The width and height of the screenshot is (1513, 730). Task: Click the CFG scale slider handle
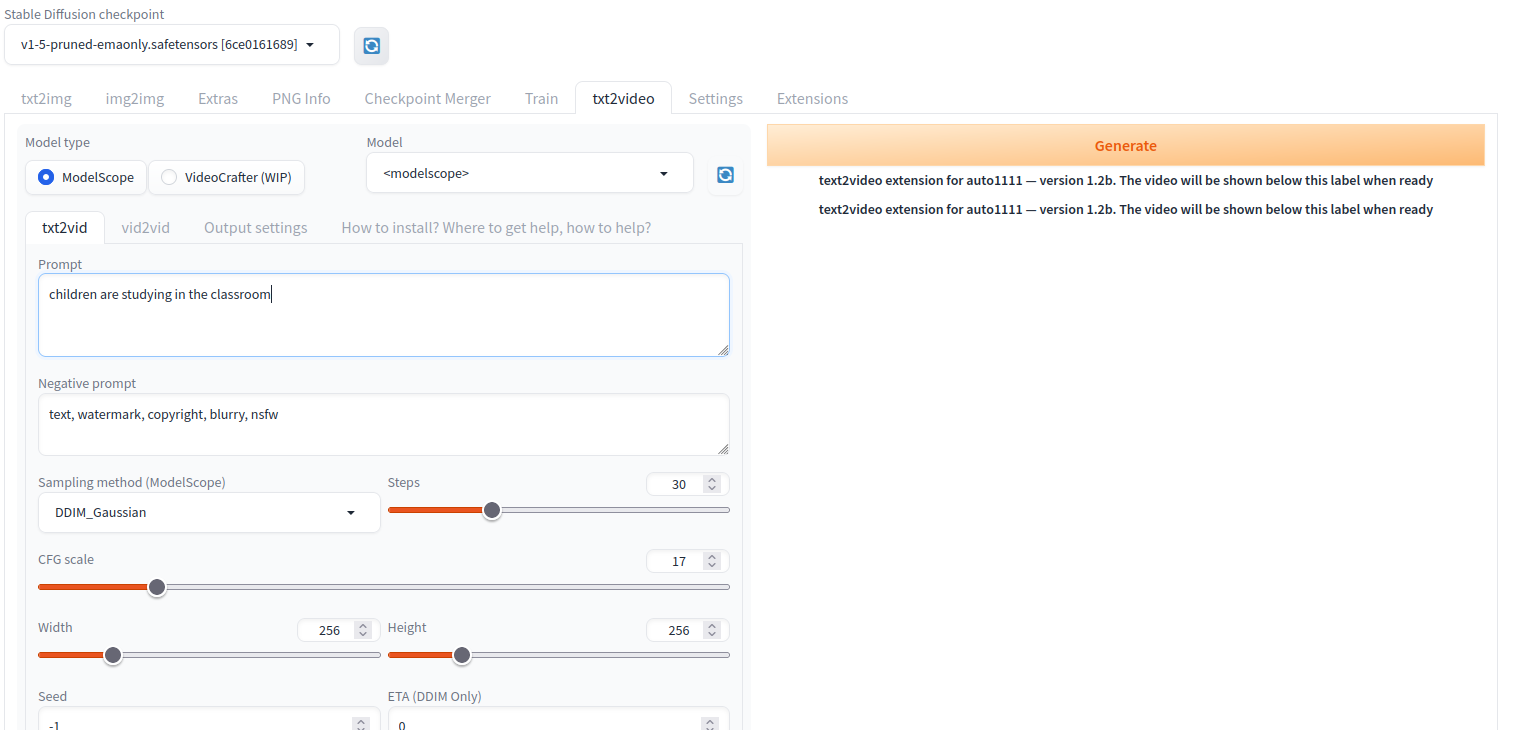(x=156, y=587)
